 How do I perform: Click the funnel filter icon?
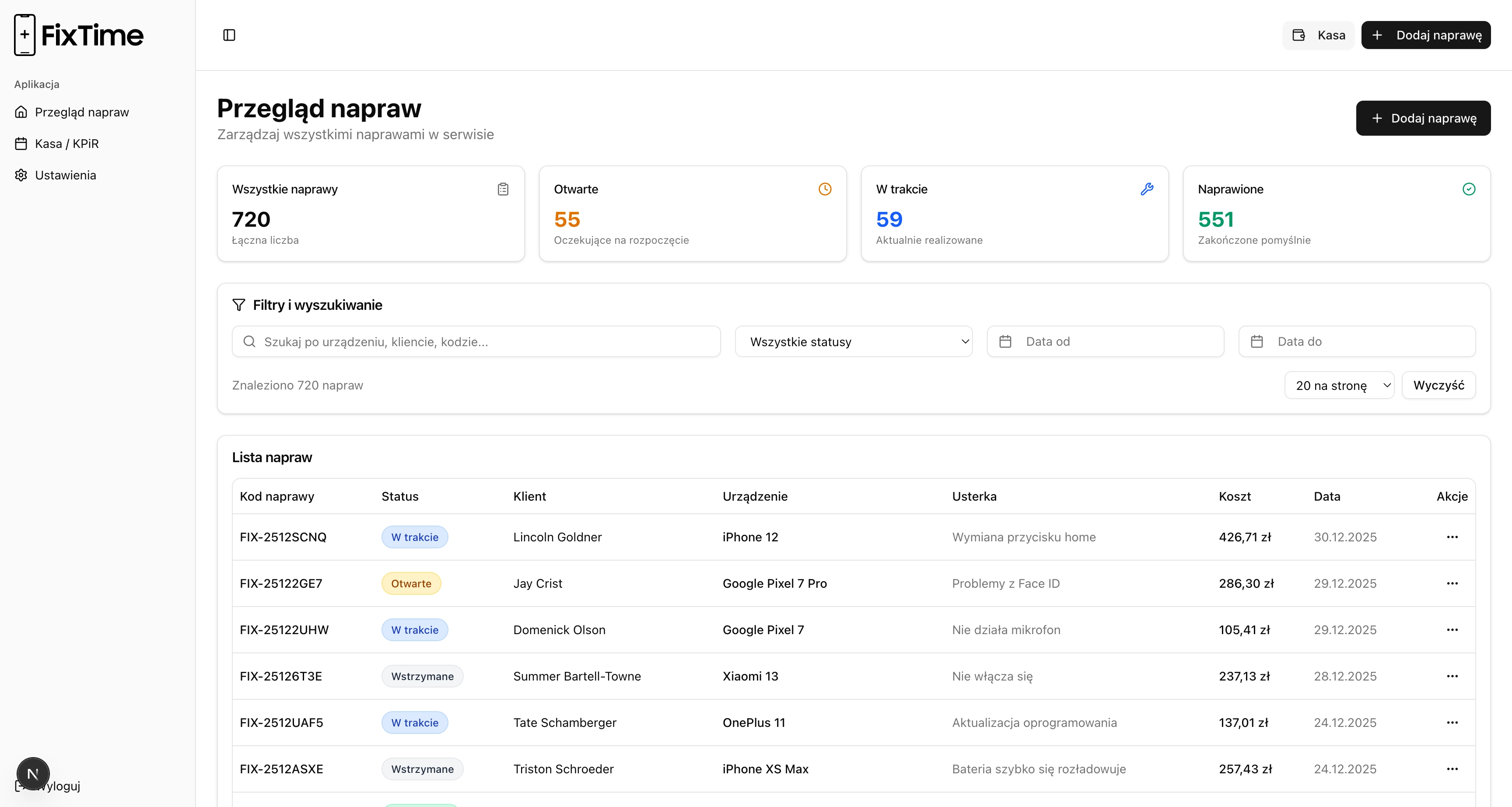(x=238, y=305)
